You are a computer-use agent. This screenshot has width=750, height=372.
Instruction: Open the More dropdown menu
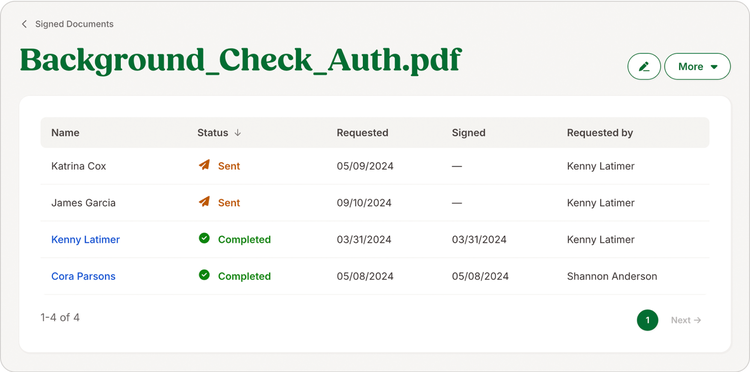pos(697,66)
